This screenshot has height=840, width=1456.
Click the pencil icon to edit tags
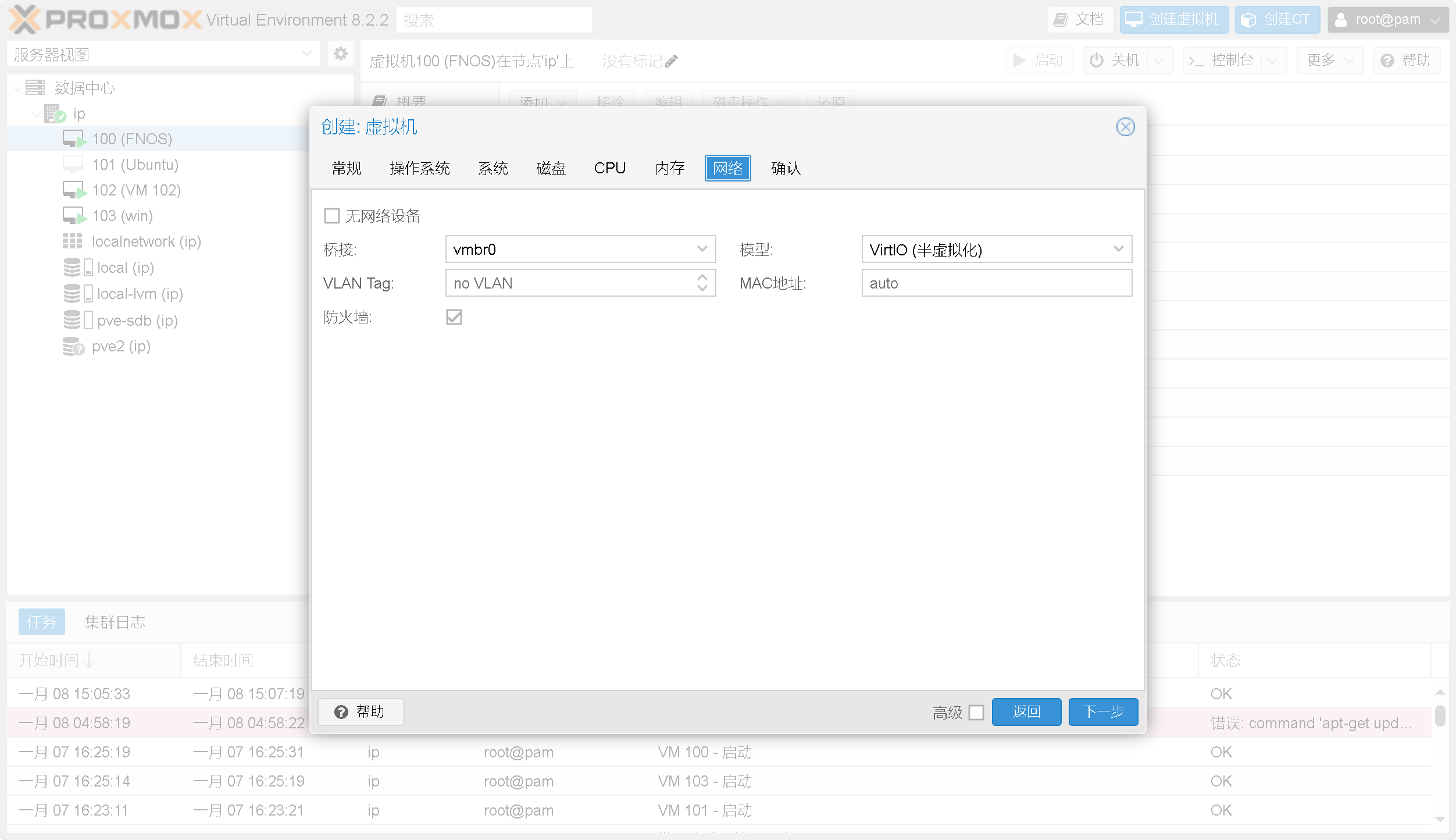pyautogui.click(x=672, y=61)
